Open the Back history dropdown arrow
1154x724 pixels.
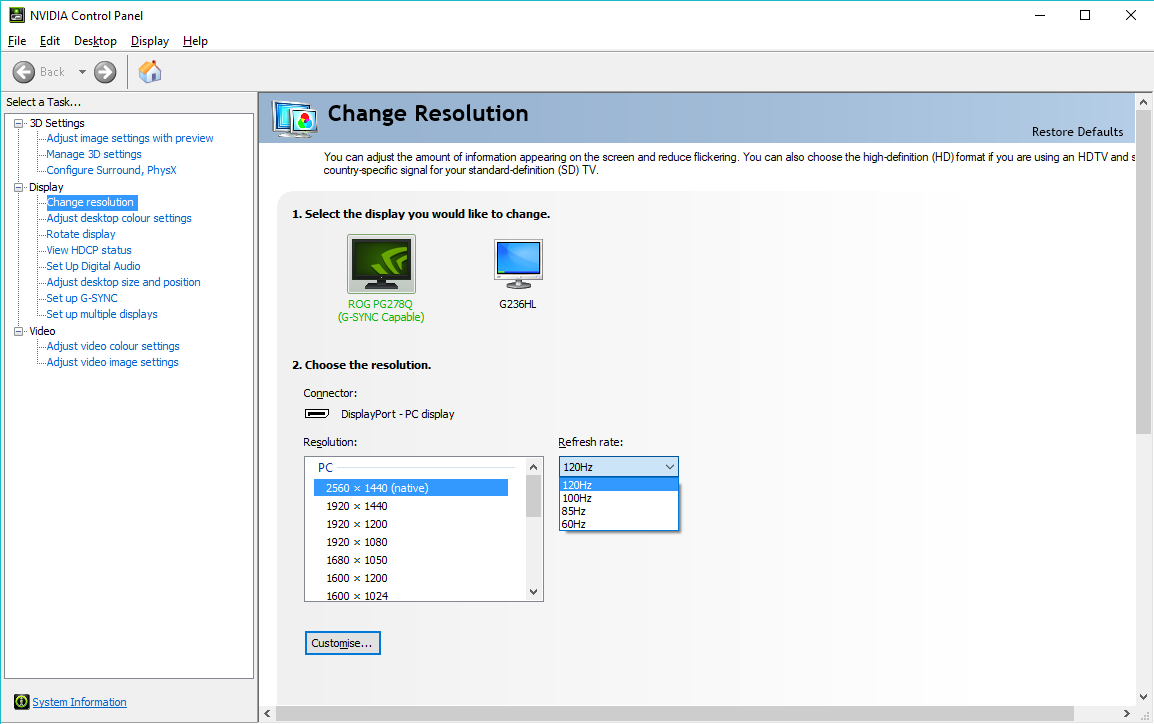(x=82, y=71)
